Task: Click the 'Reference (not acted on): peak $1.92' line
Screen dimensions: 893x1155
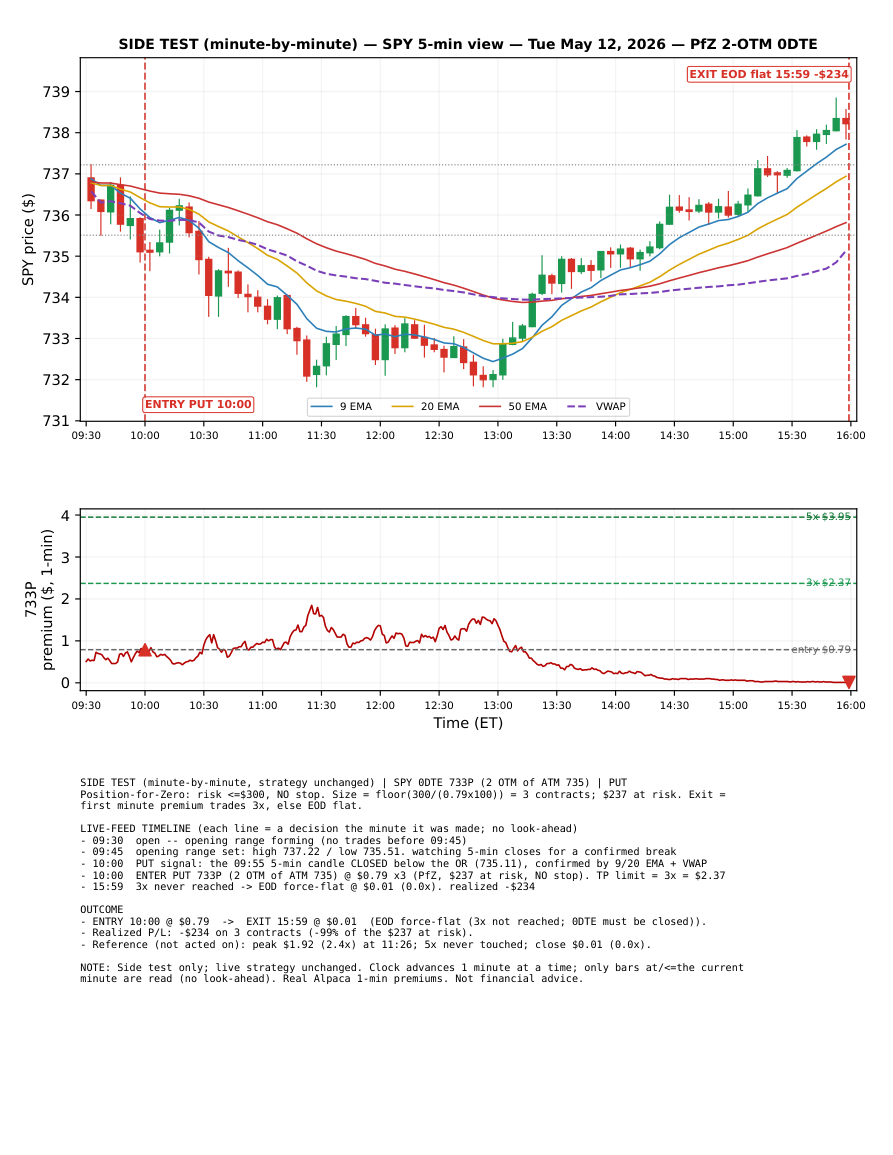Action: point(365,944)
